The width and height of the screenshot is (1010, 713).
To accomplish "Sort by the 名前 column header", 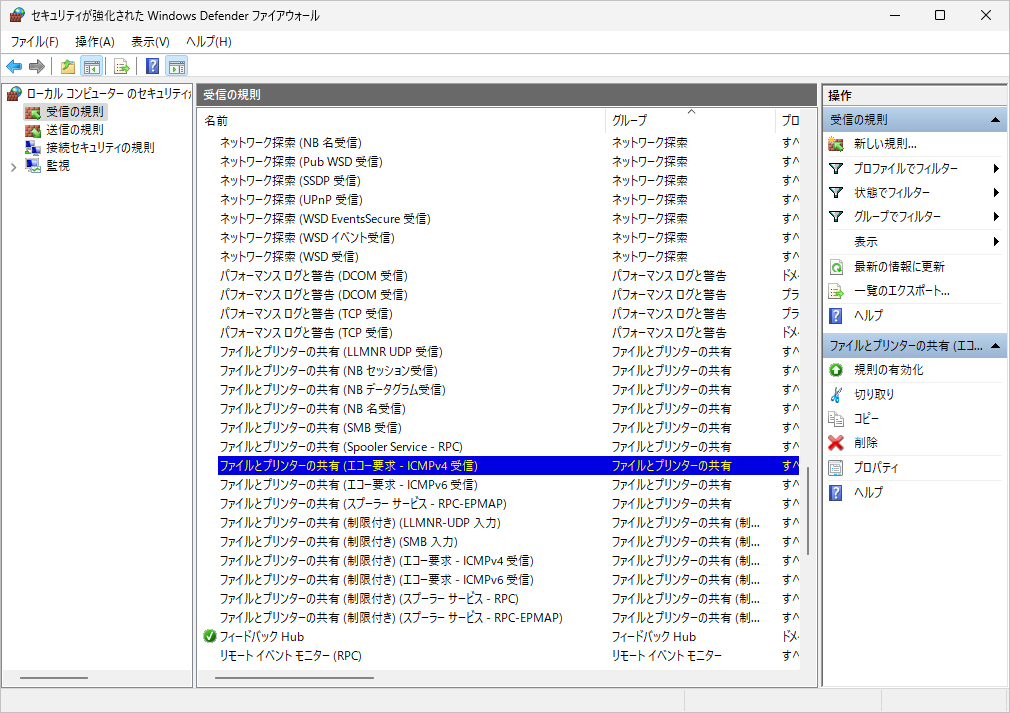I will click(x=402, y=120).
